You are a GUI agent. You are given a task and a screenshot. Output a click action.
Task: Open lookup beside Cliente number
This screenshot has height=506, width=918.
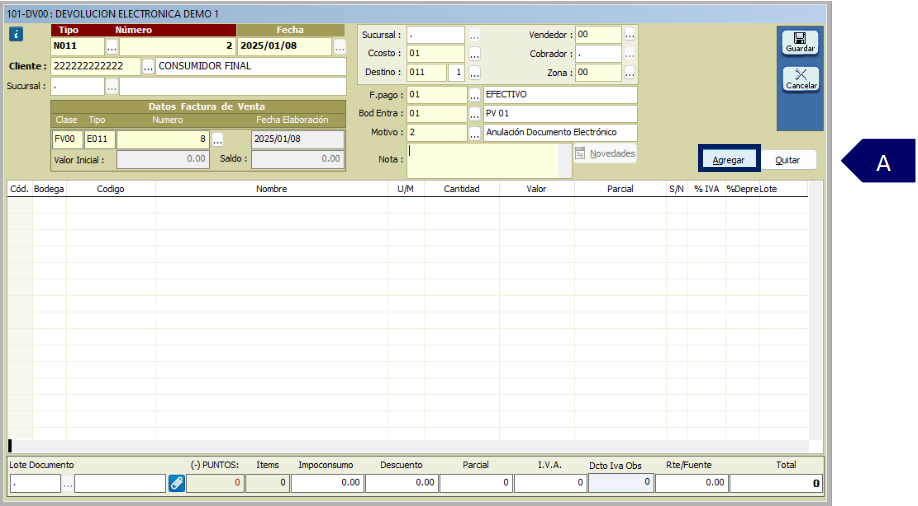[x=148, y=67]
